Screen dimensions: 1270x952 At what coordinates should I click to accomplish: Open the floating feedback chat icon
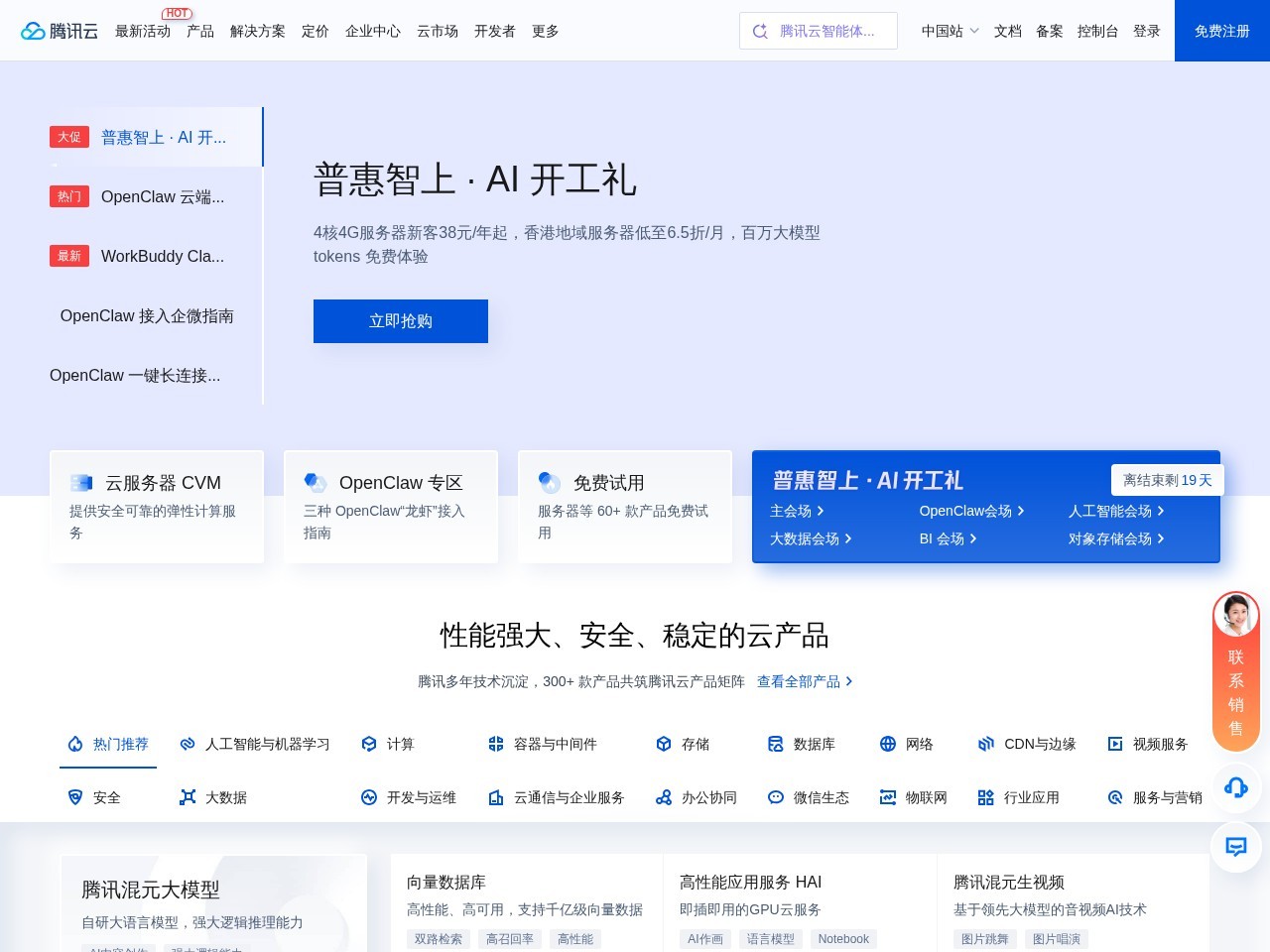point(1235,847)
